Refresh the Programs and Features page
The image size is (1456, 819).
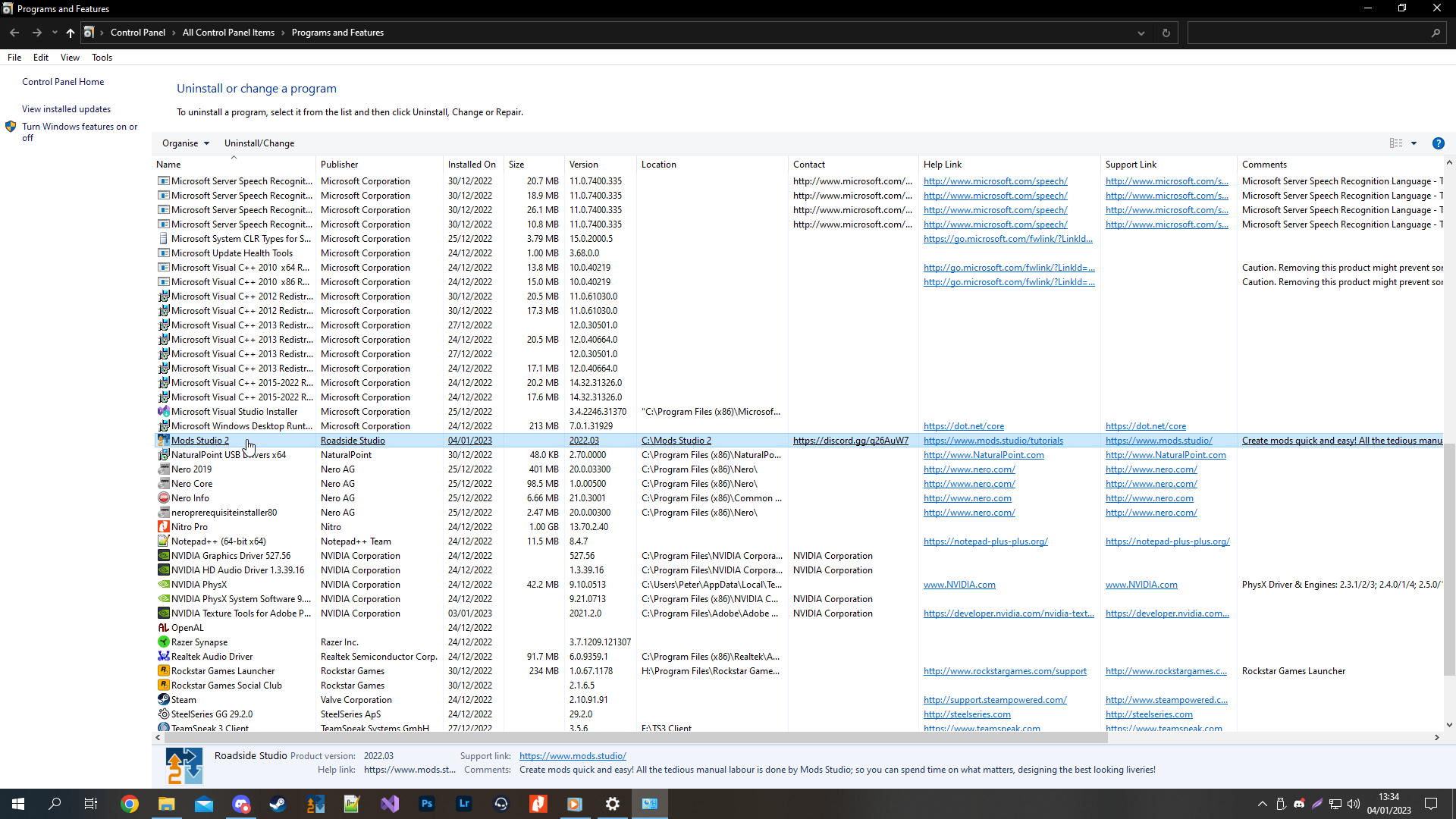tap(1166, 33)
